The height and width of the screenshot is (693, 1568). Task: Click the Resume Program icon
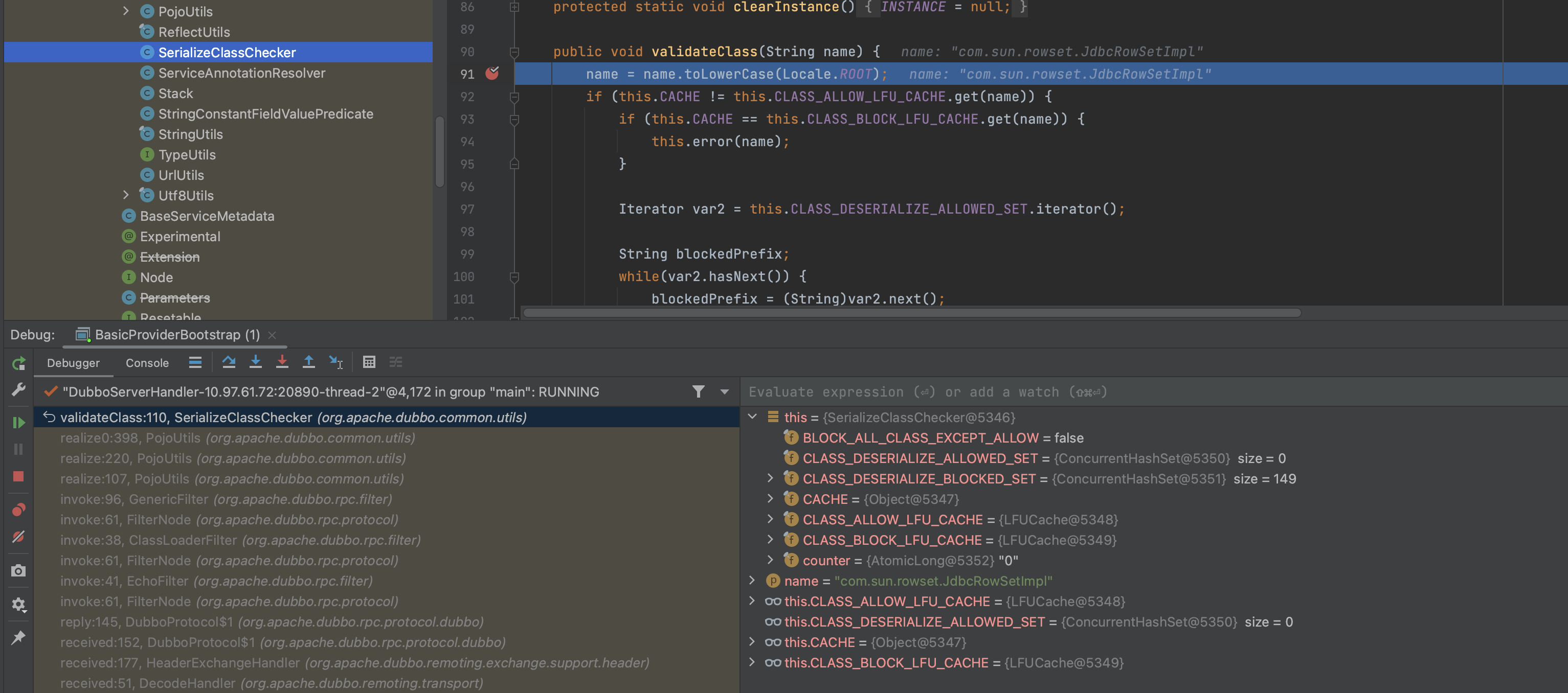point(18,422)
